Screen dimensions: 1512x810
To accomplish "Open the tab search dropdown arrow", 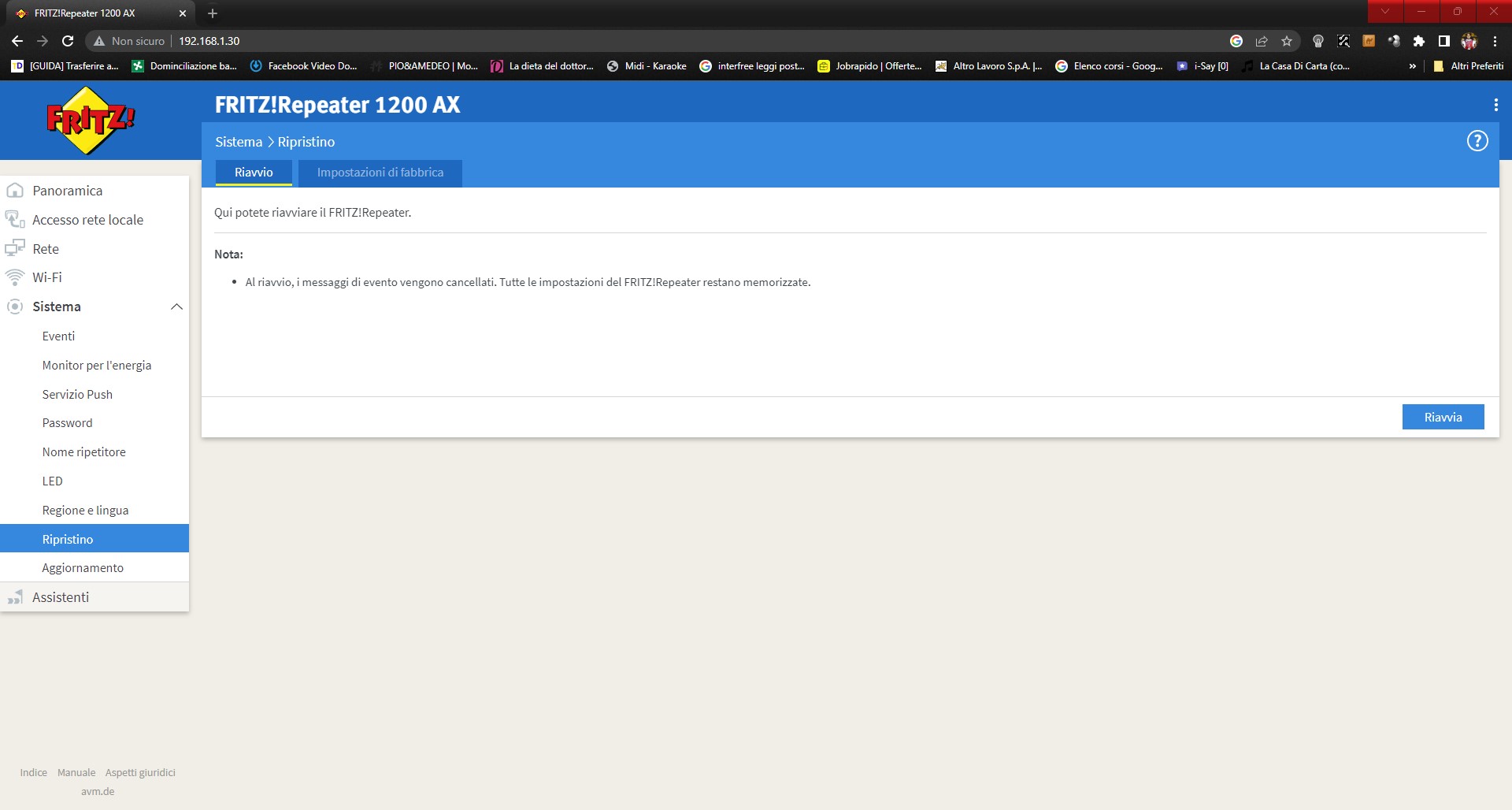I will (x=1385, y=11).
